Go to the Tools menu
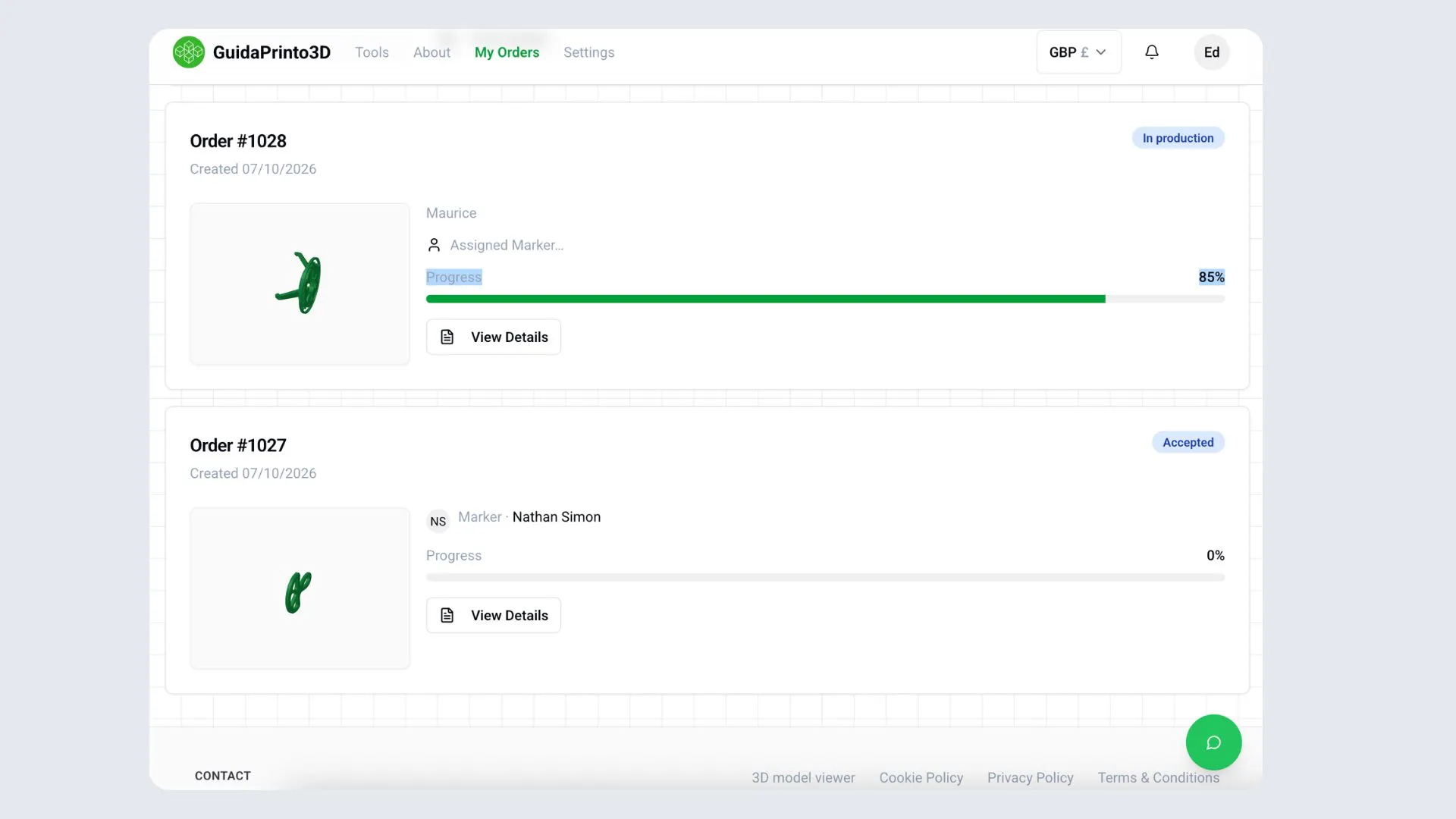Screen dimensions: 1456x819 (372, 52)
